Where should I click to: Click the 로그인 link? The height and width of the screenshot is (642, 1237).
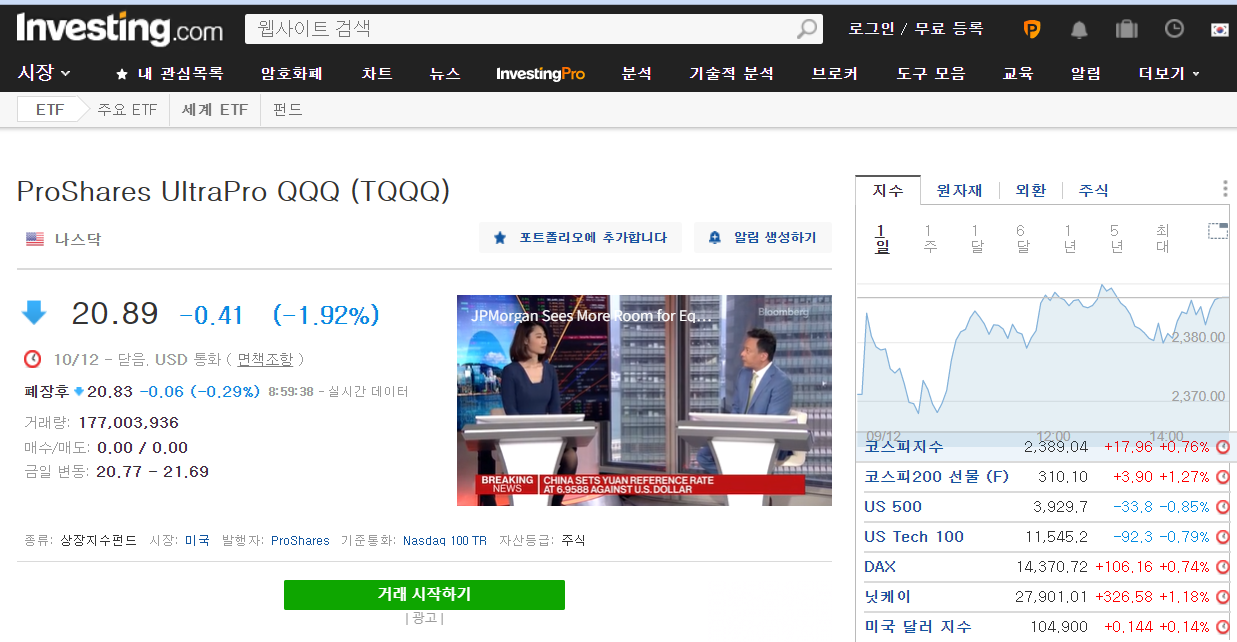[872, 29]
